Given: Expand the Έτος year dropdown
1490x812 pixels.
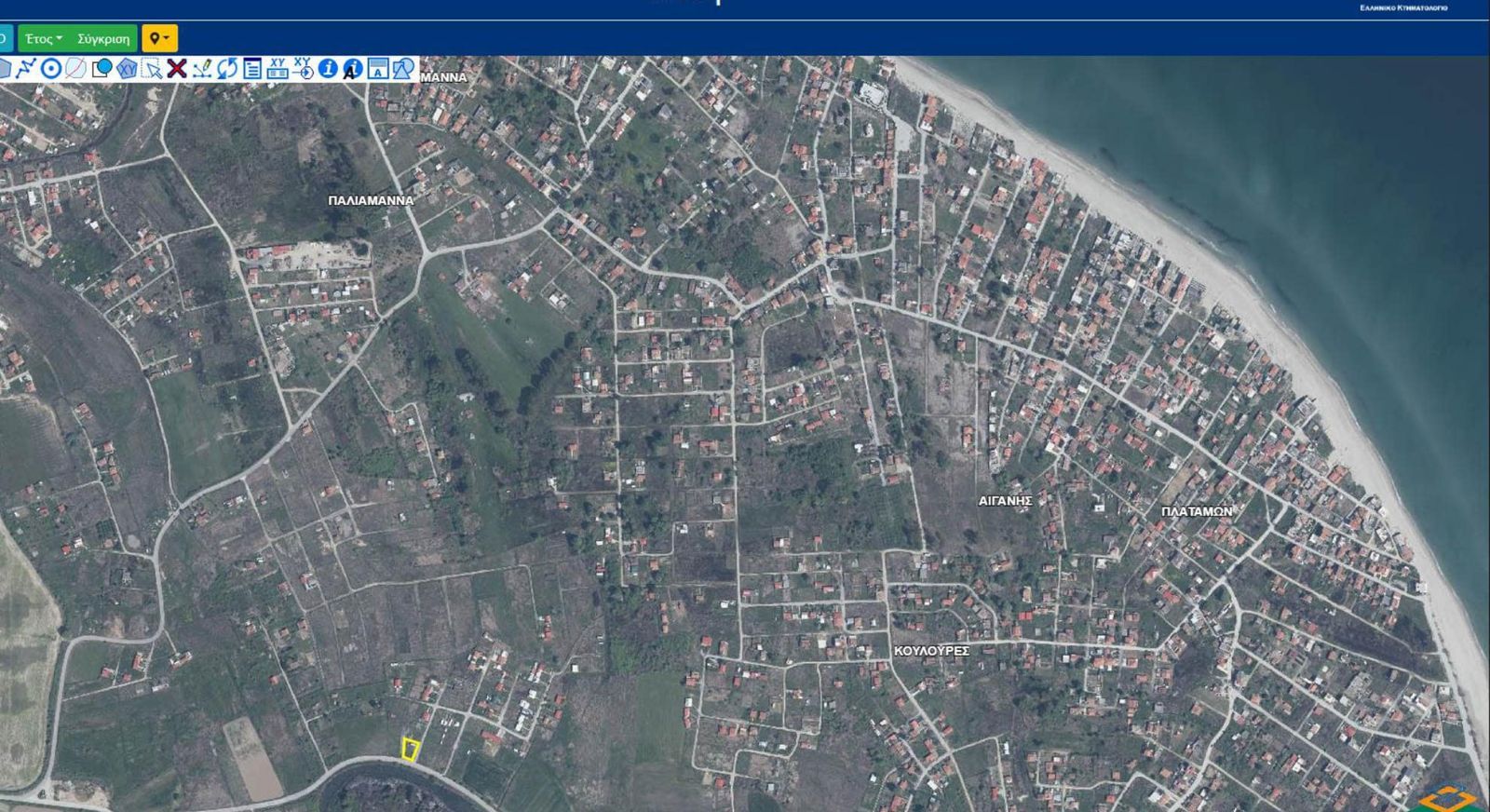Looking at the screenshot, I should pyautogui.click(x=44, y=39).
